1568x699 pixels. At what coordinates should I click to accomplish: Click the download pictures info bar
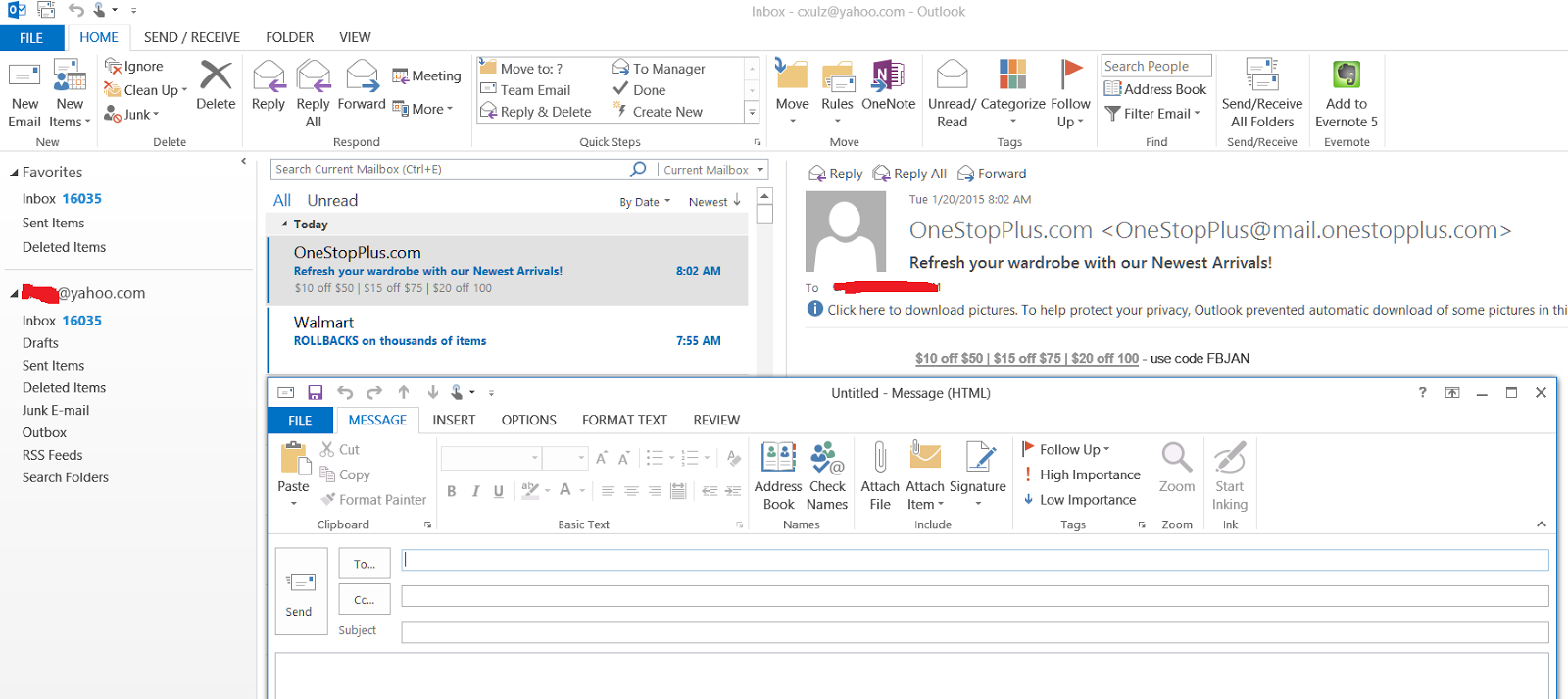point(1186,310)
